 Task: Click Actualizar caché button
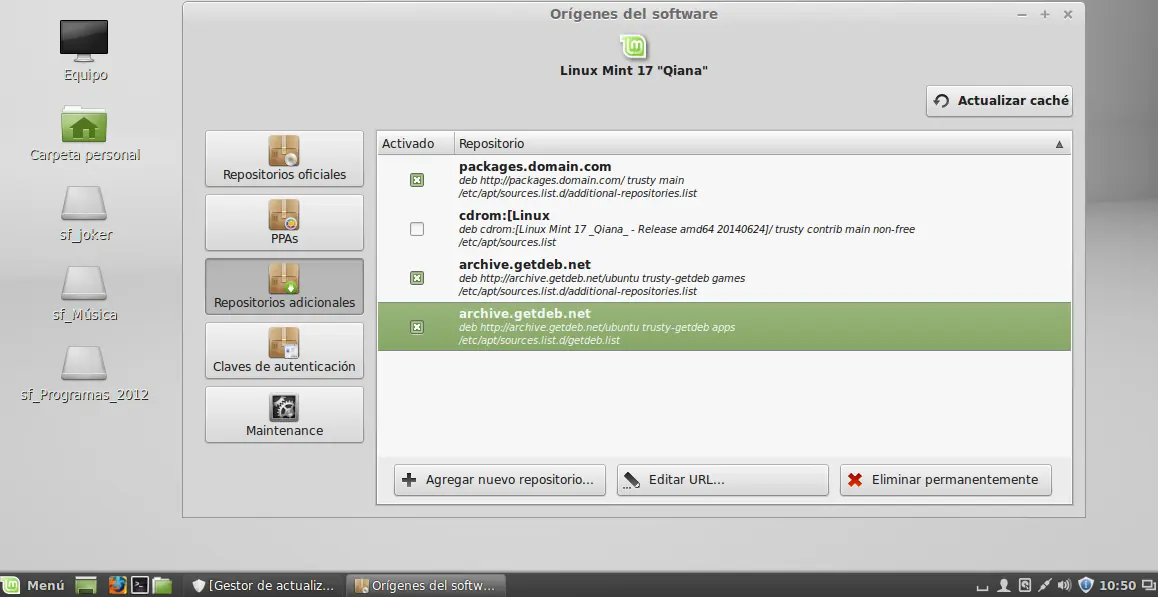tap(999, 101)
